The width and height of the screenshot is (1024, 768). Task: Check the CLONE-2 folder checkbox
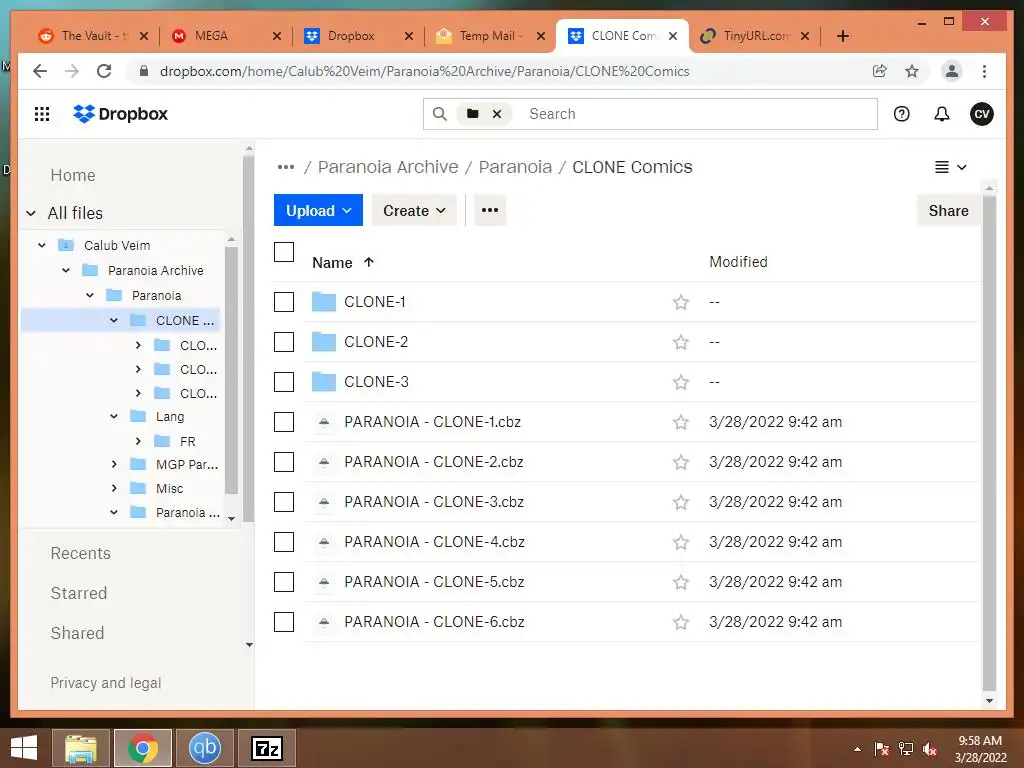tap(284, 342)
